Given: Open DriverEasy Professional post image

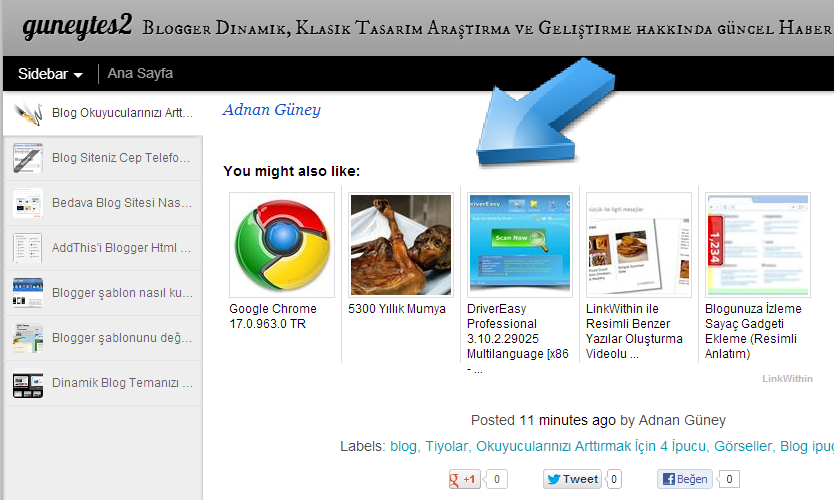Looking at the screenshot, I should [x=520, y=245].
